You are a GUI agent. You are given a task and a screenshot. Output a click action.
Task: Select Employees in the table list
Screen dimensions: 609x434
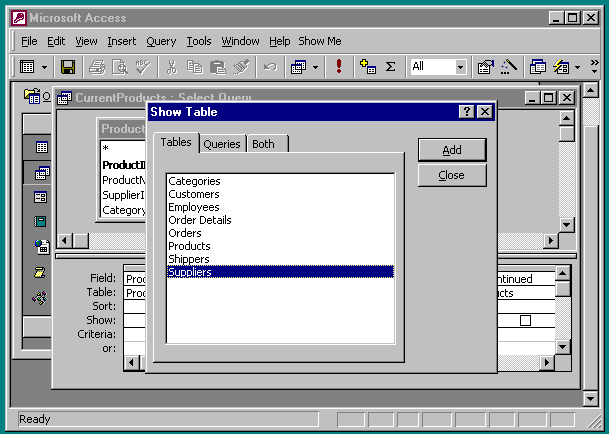(193, 207)
